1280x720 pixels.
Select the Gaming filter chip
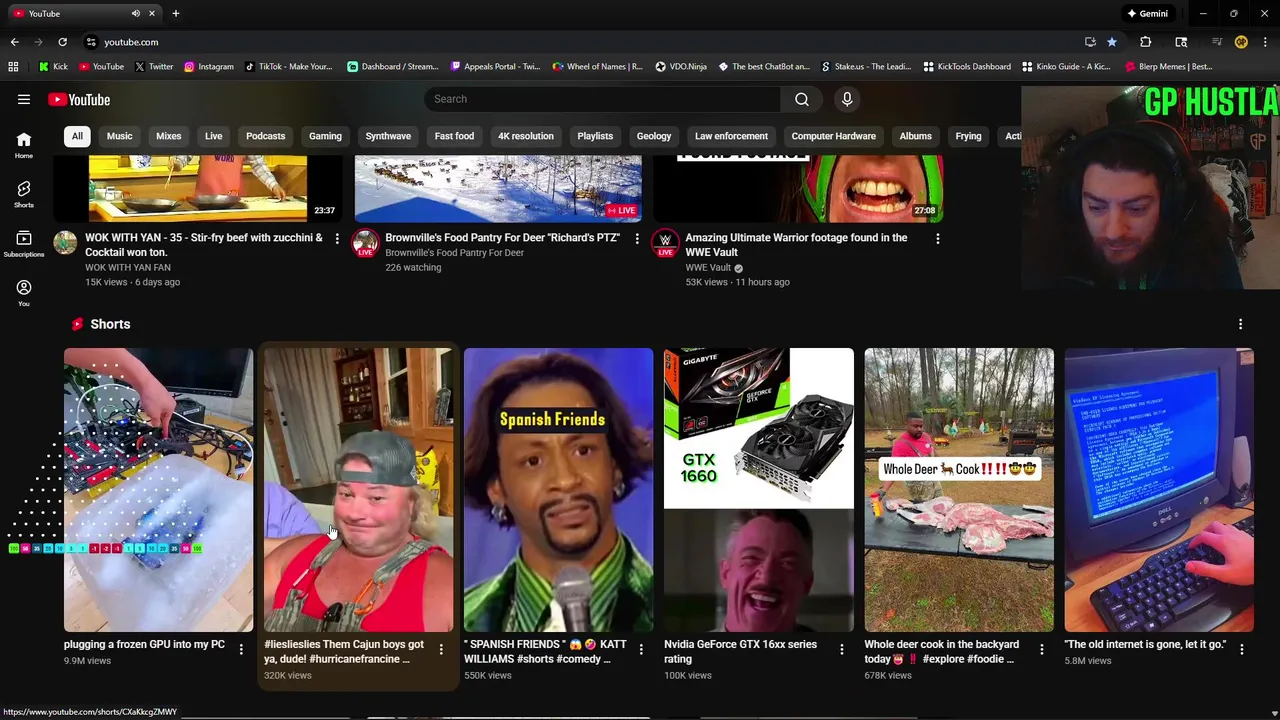coord(325,136)
